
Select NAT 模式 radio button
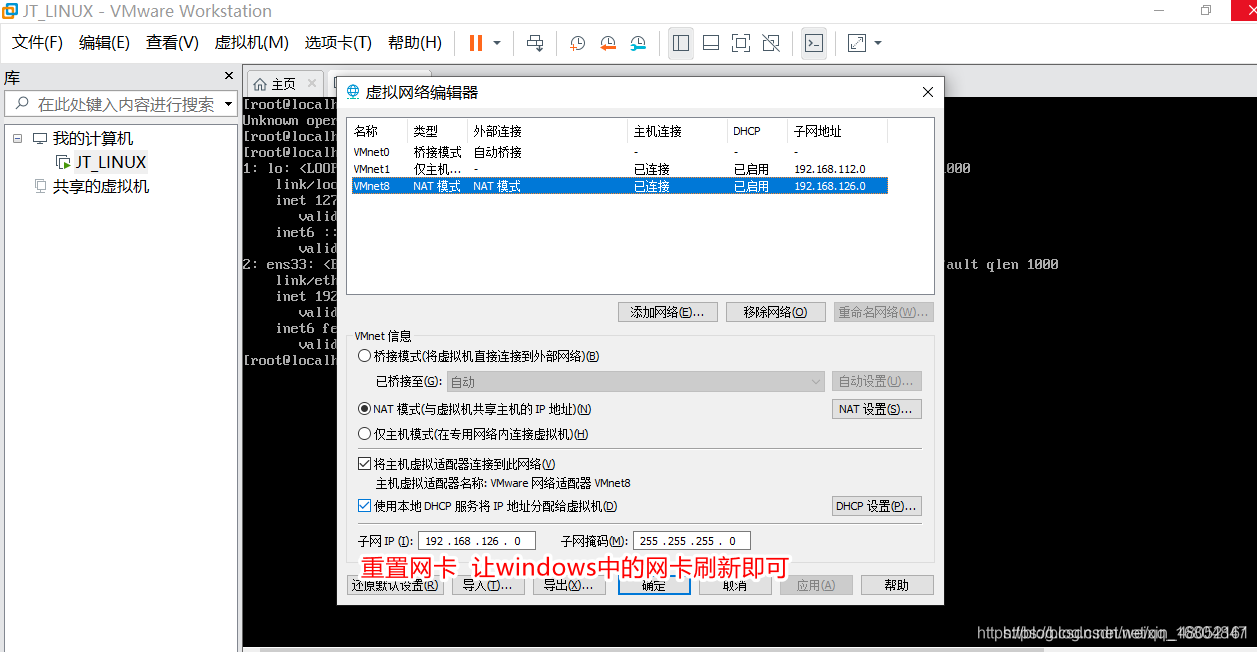[364, 409]
